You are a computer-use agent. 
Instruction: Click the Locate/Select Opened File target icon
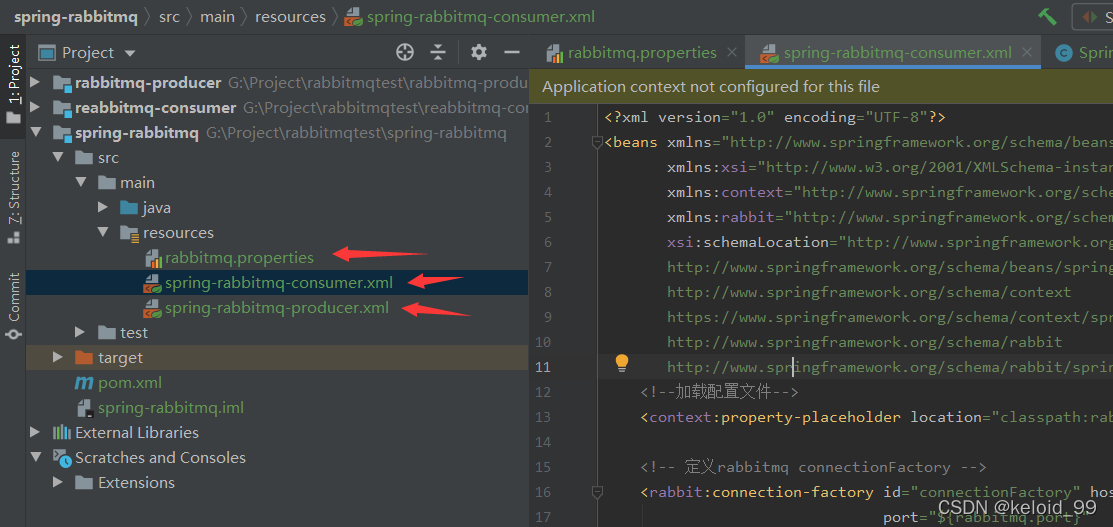405,52
